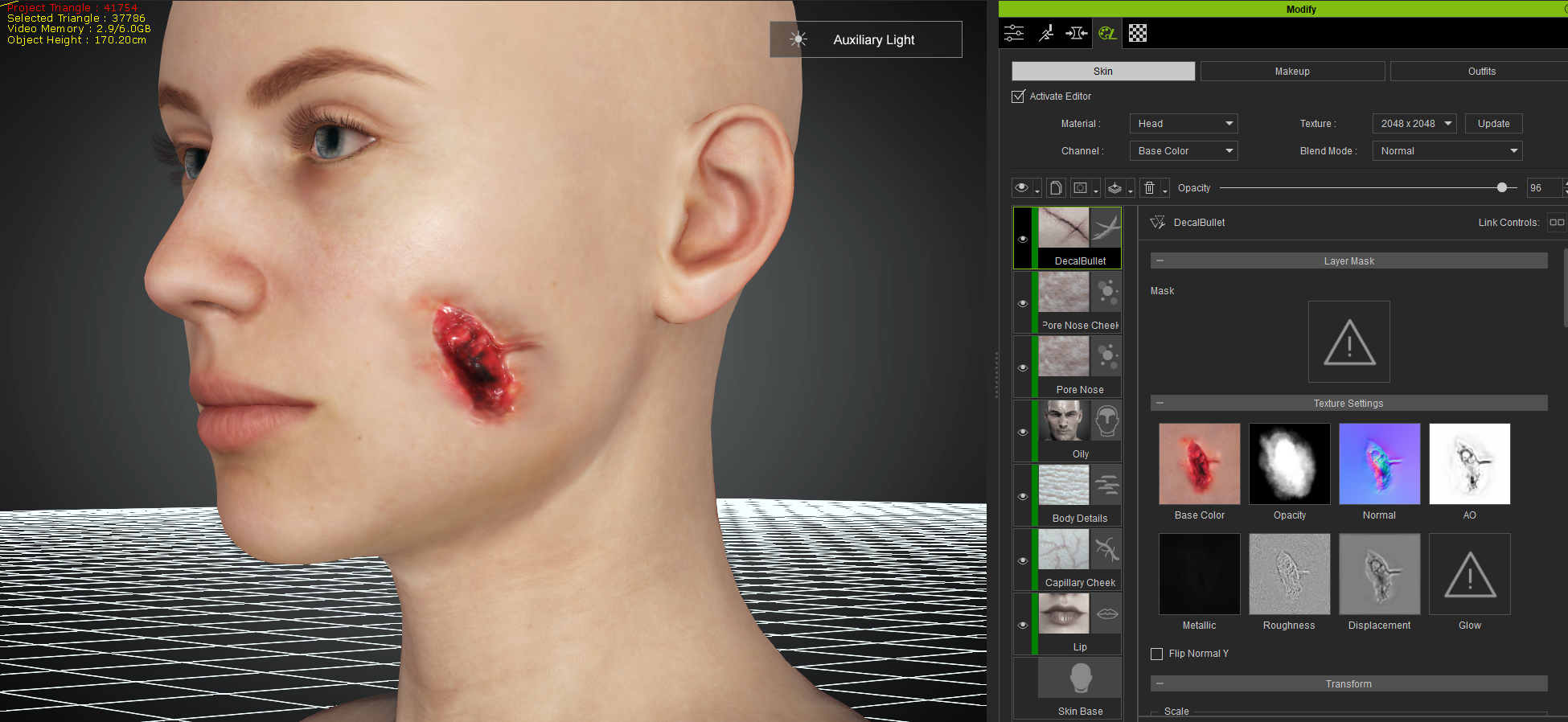
Task: Select the Base Color wound texture thumbnail
Action: (x=1200, y=464)
